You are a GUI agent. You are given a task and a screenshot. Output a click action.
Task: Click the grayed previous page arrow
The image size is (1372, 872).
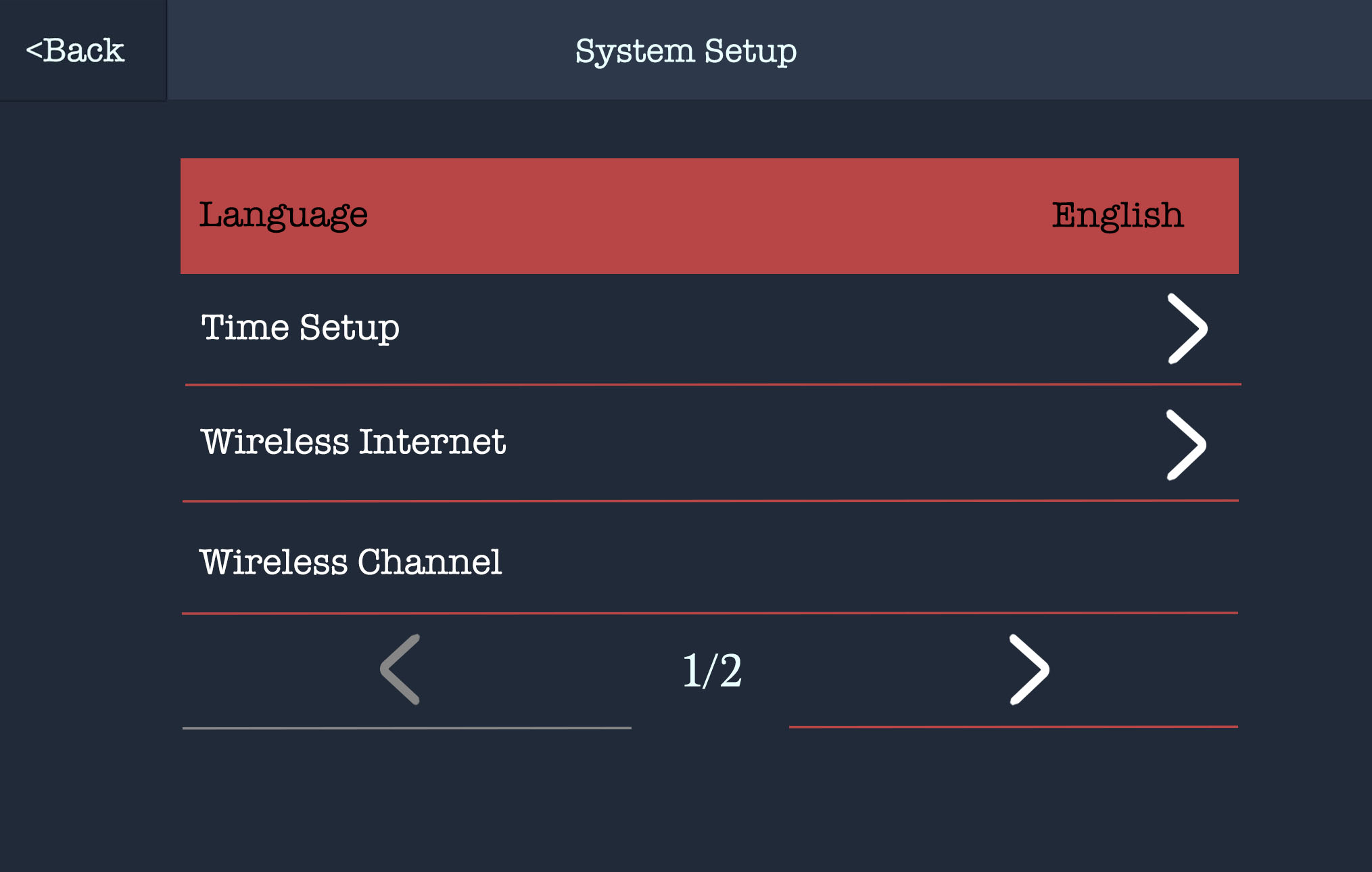click(401, 670)
